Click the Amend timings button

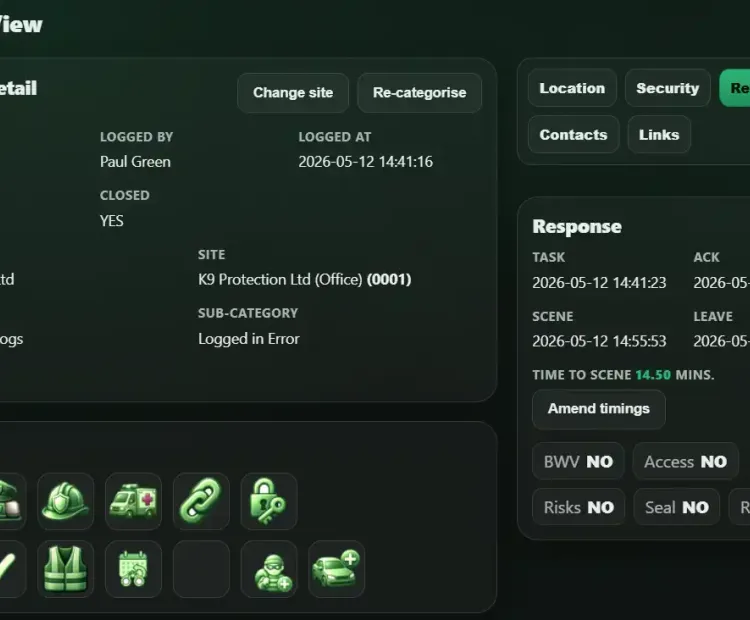(598, 409)
